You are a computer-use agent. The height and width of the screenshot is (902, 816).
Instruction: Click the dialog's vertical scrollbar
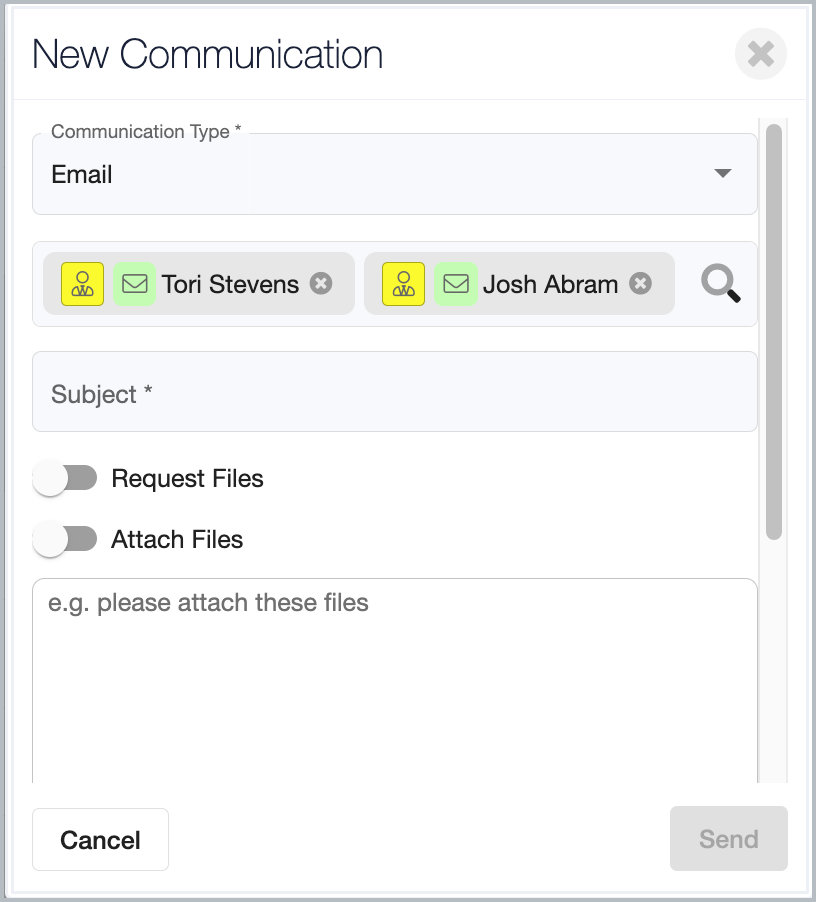click(x=774, y=332)
